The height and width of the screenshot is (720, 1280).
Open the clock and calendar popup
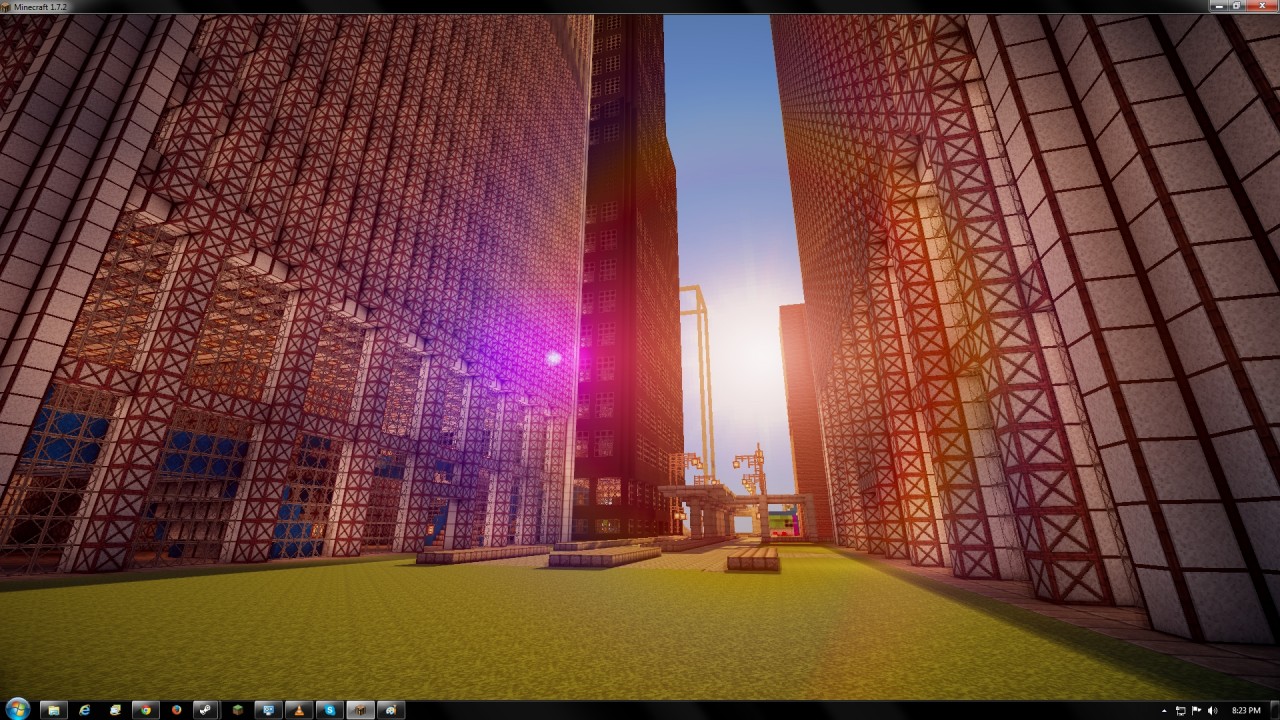[1246, 710]
